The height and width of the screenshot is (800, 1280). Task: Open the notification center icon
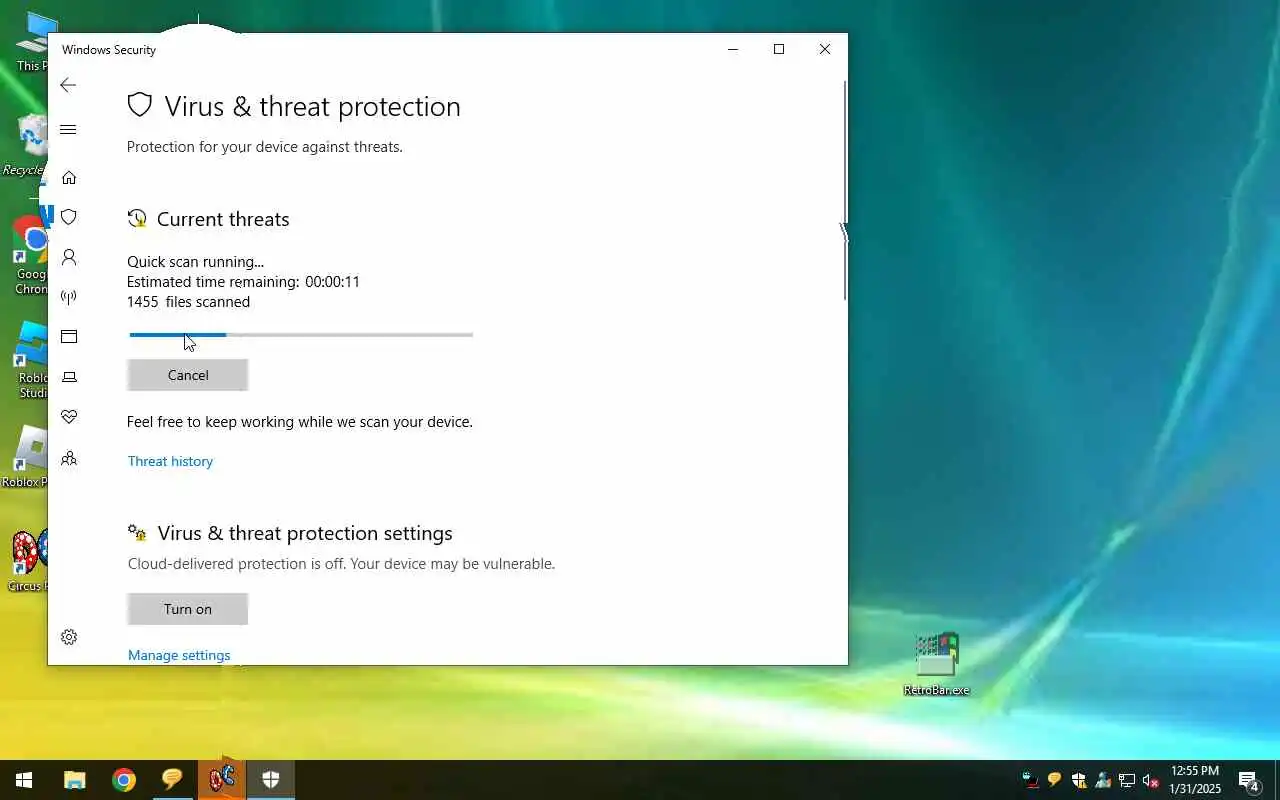(x=1249, y=780)
